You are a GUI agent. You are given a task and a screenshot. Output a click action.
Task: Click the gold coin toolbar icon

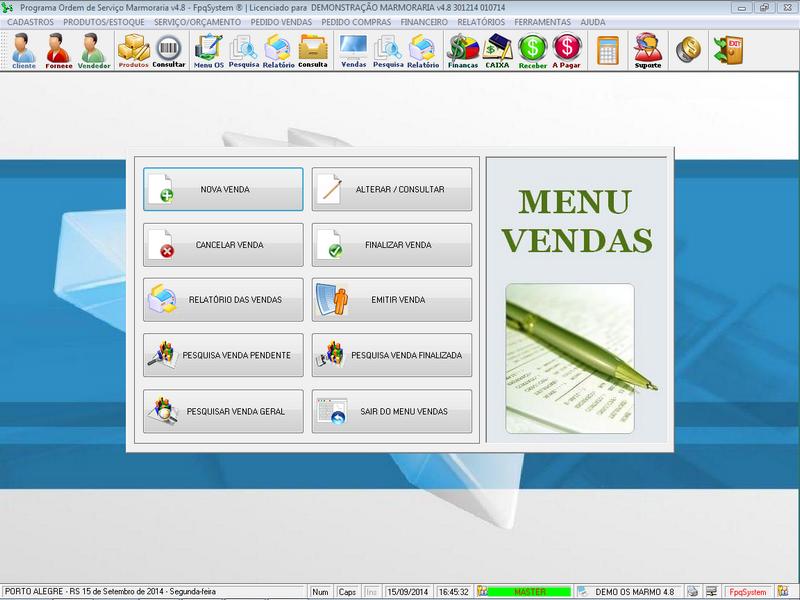click(x=688, y=50)
